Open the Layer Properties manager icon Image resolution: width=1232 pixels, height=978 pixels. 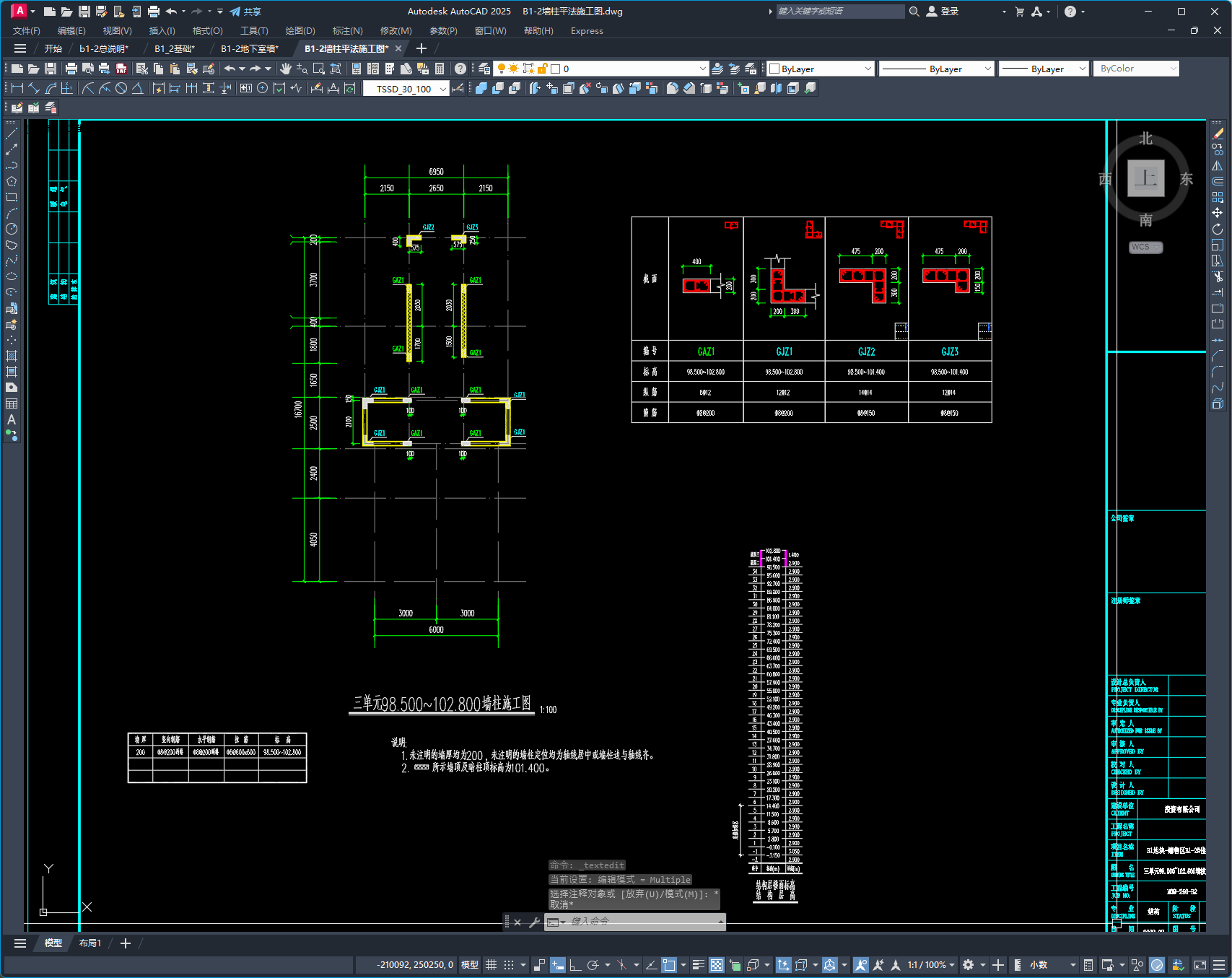tap(484, 69)
